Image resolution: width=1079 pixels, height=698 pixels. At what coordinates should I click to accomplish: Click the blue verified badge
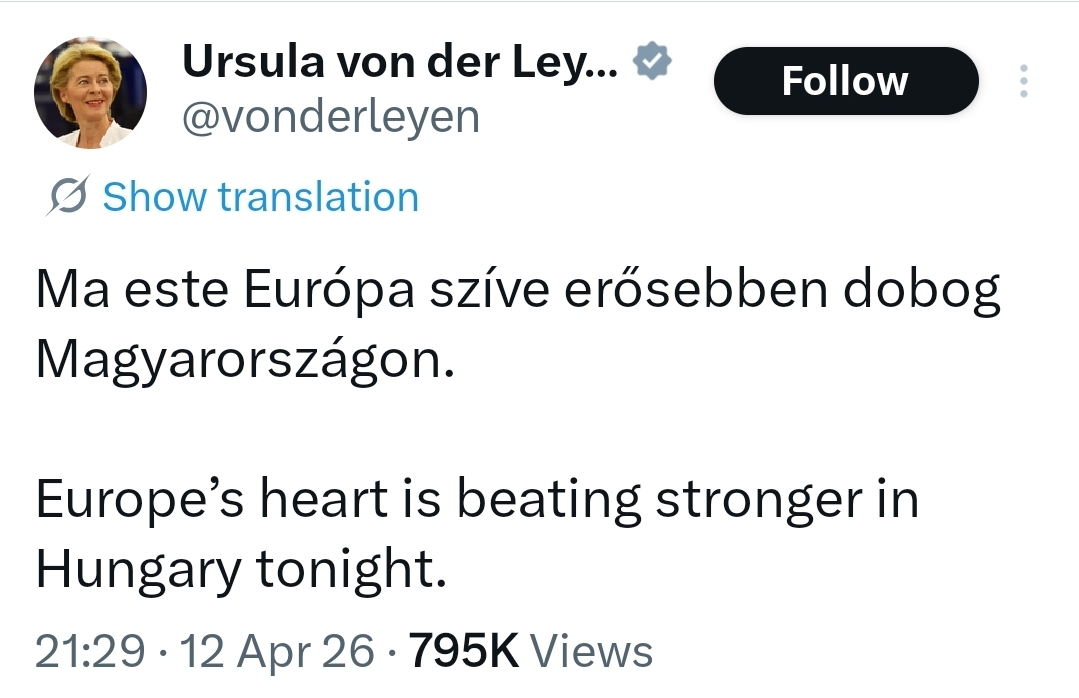654,63
